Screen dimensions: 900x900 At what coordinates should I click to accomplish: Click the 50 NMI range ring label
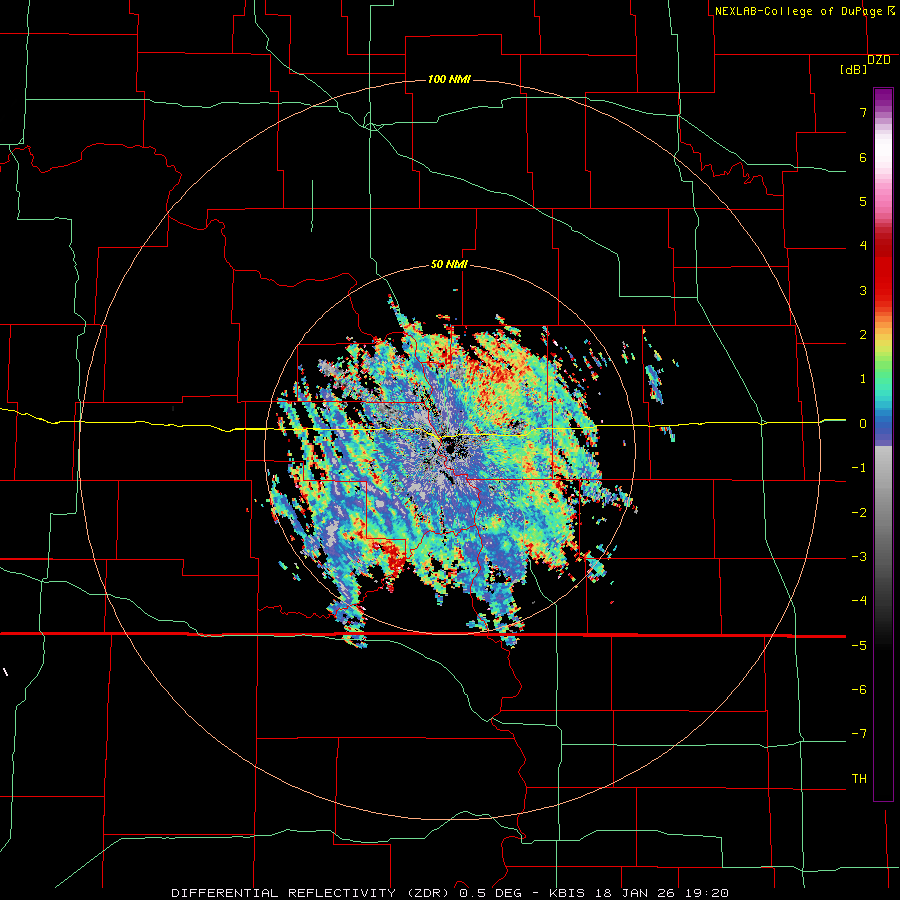pos(449,265)
